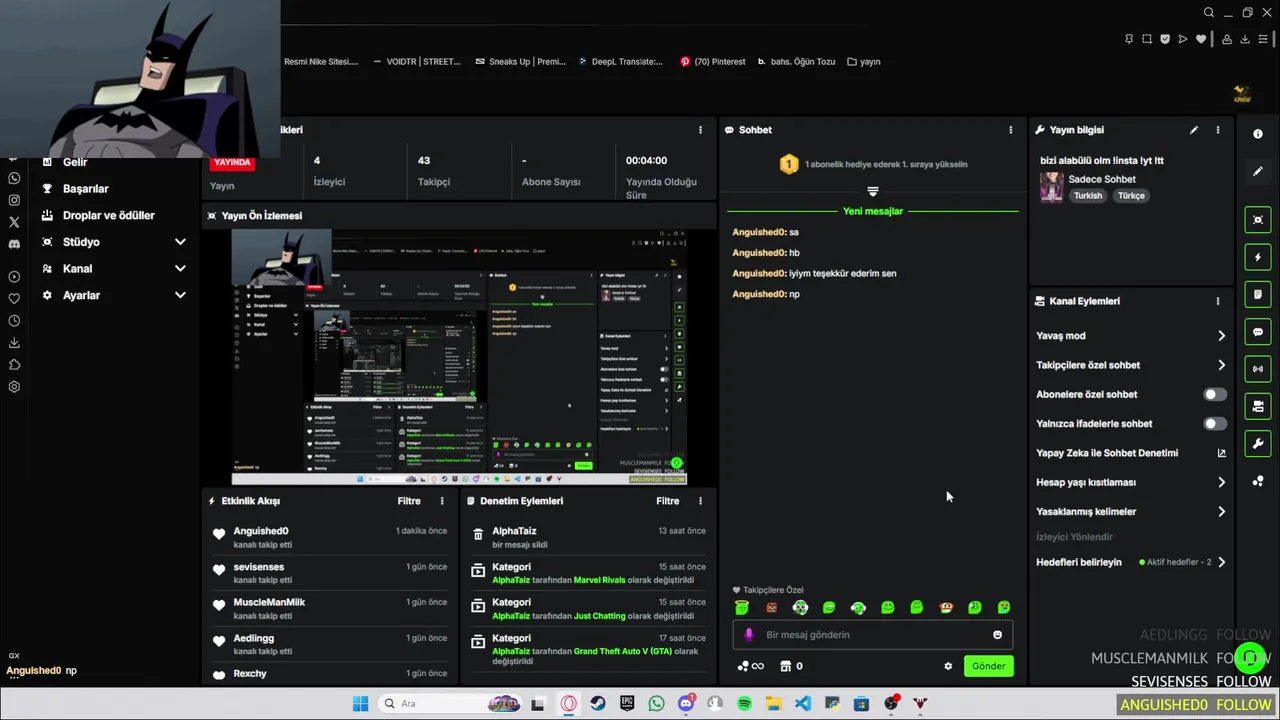Viewport: 1280px width, 720px height.
Task: Open Filtre in Denetim Eylemleri panel
Action: [668, 501]
